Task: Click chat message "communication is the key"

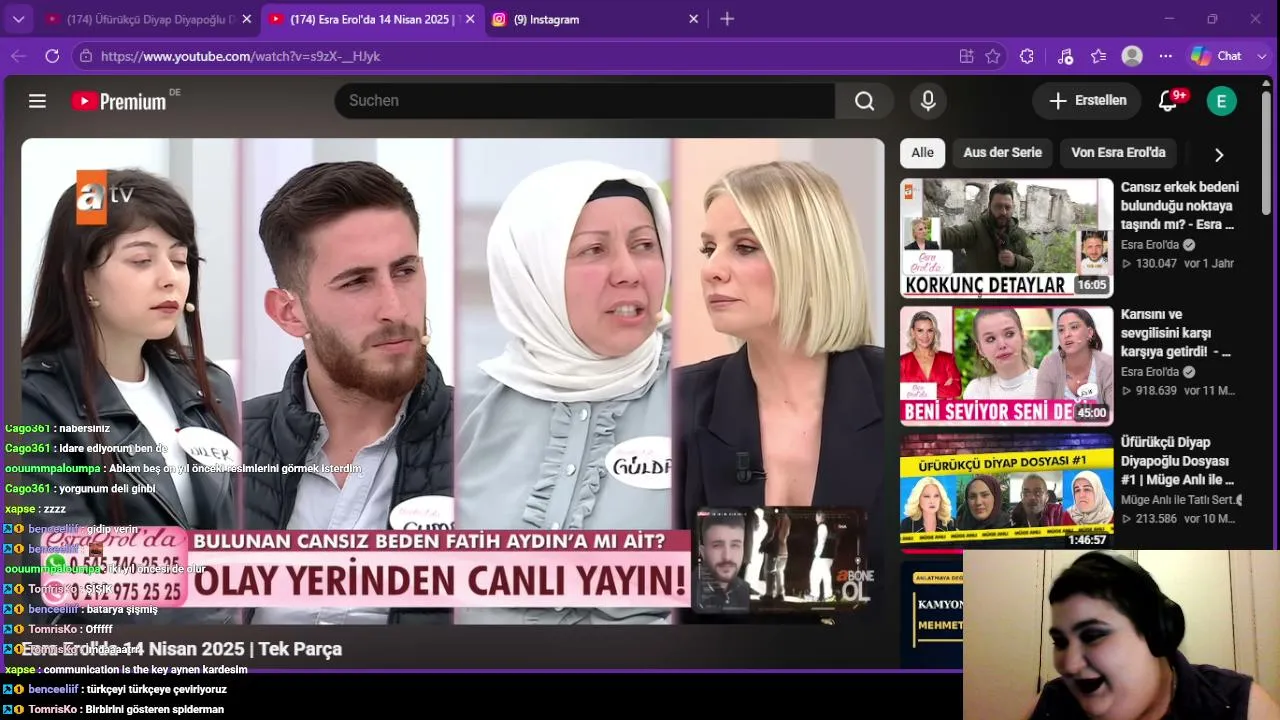Action: coord(145,669)
